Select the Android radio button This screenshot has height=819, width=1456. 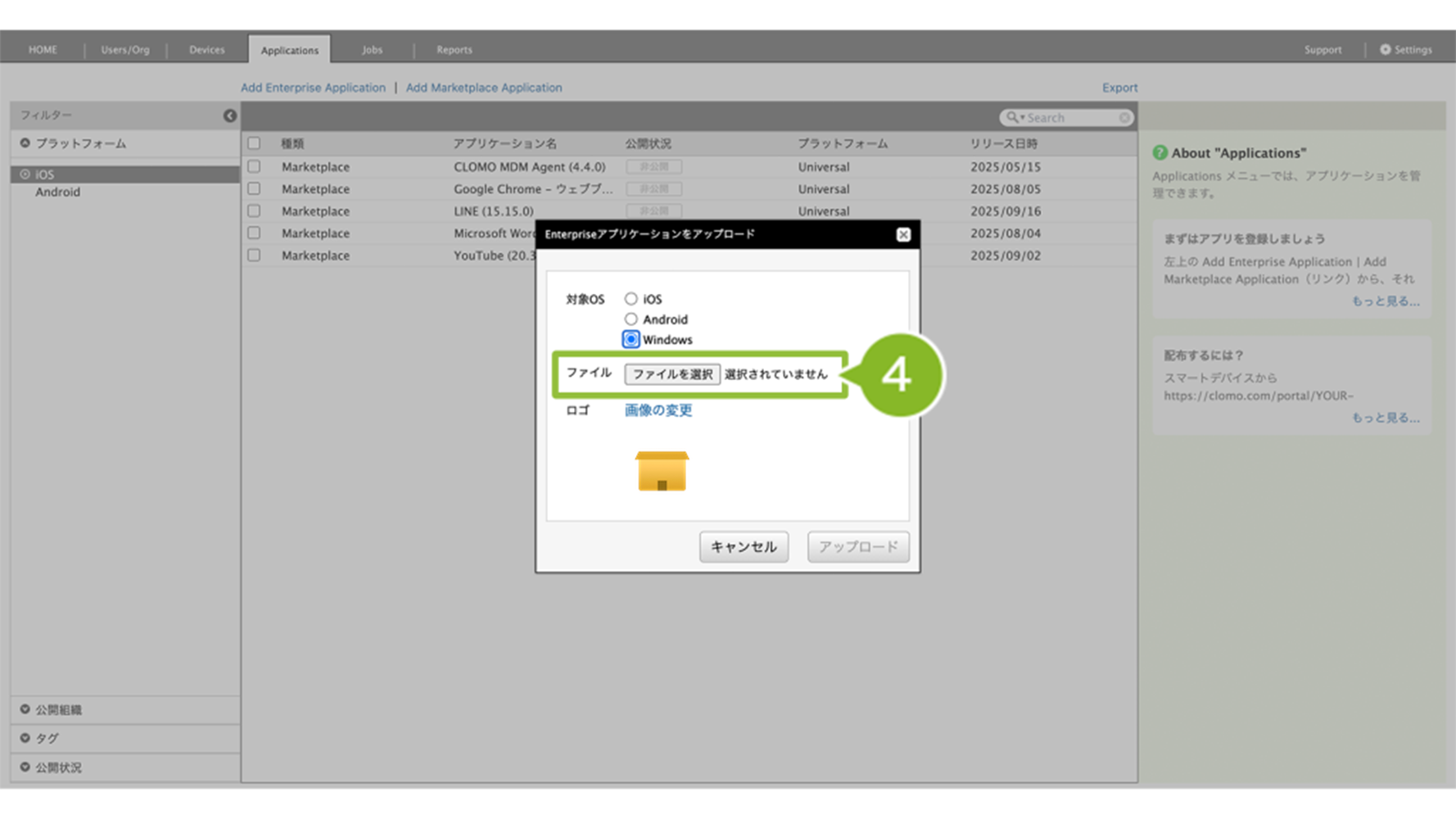[x=631, y=319]
